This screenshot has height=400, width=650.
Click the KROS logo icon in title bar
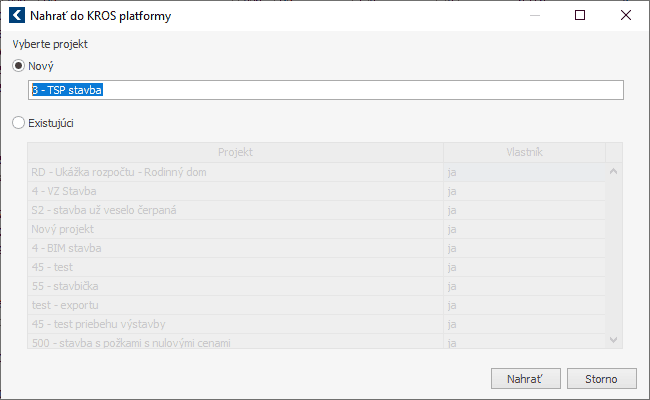click(x=17, y=15)
